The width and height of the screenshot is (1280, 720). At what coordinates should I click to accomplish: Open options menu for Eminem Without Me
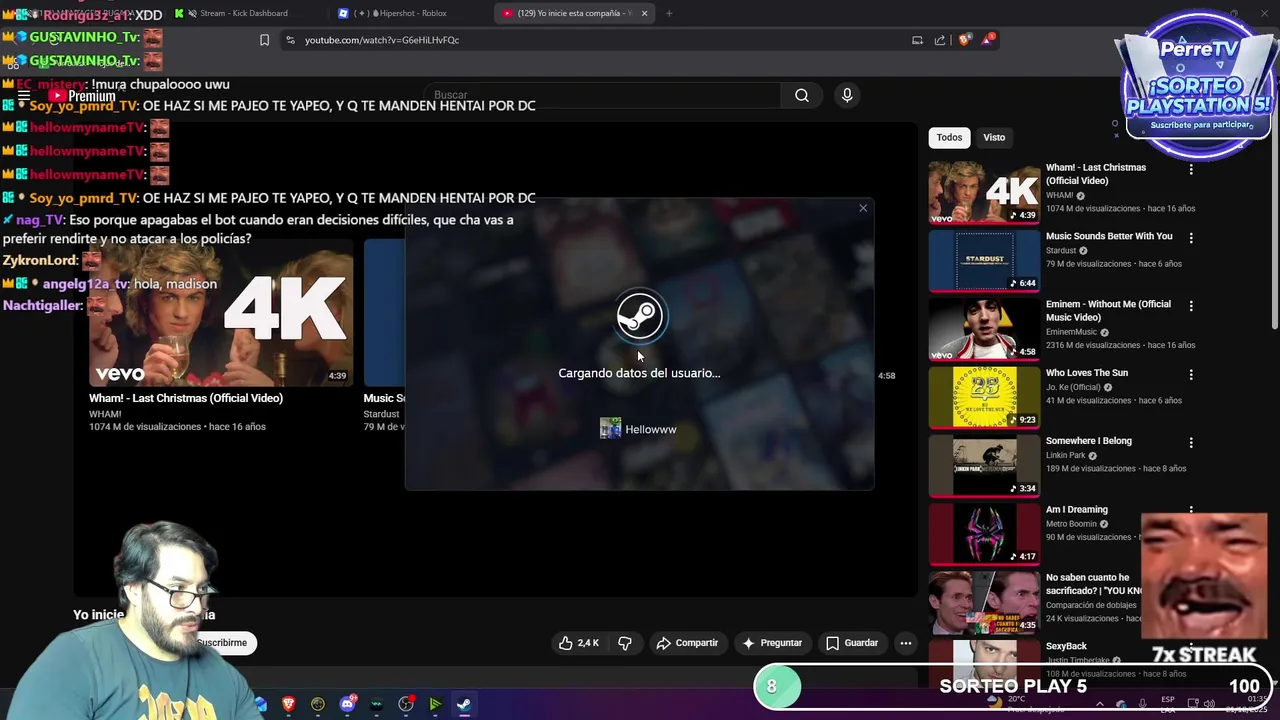pos(1191,306)
